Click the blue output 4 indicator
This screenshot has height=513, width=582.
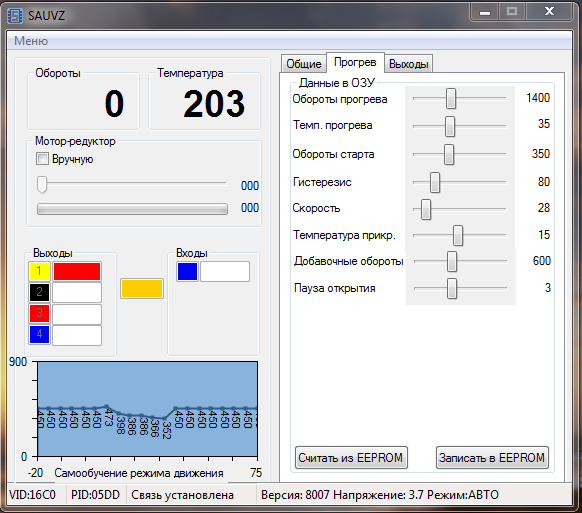point(39,334)
